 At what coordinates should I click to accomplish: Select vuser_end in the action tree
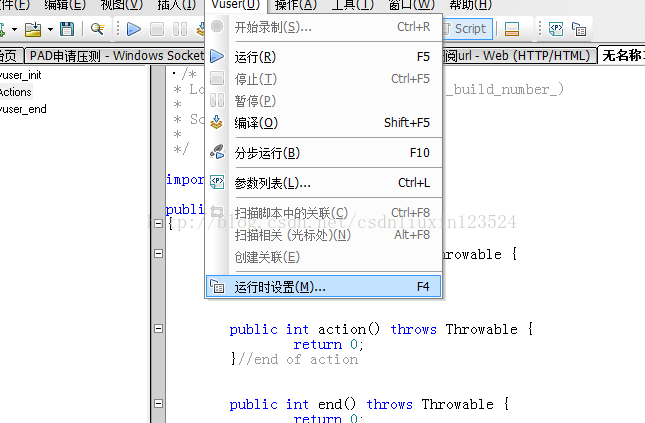[23, 109]
